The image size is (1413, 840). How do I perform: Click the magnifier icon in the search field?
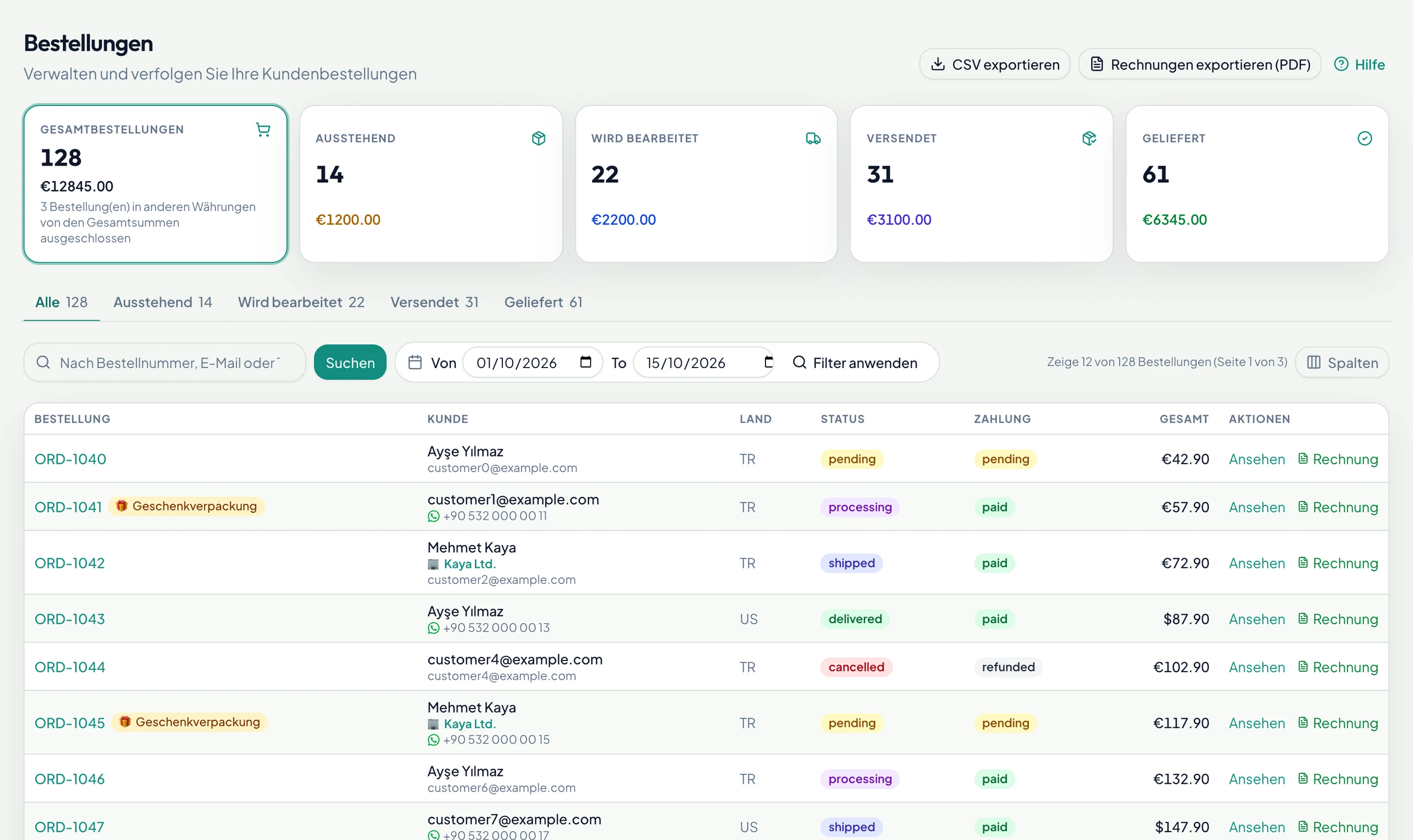(x=43, y=362)
